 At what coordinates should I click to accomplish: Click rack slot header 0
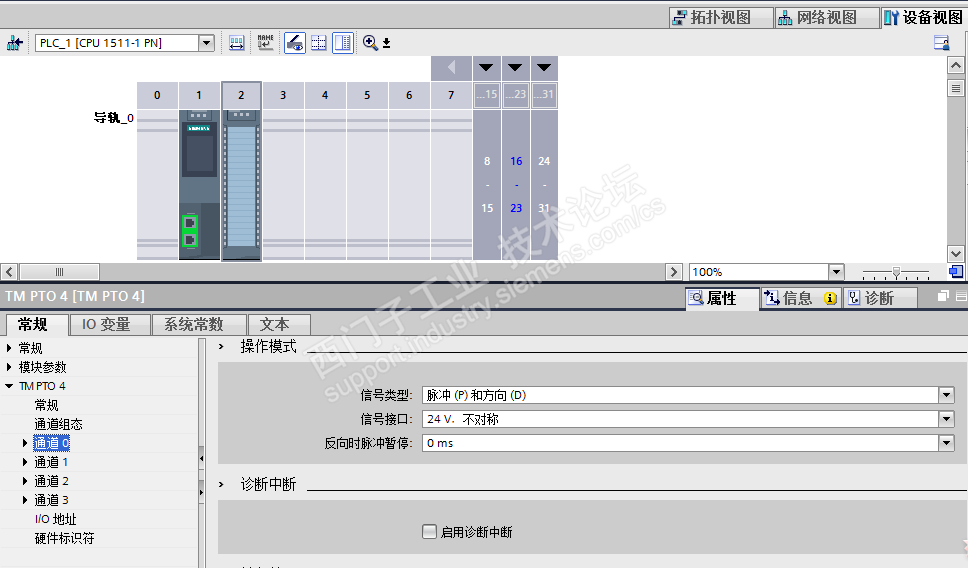pos(157,95)
